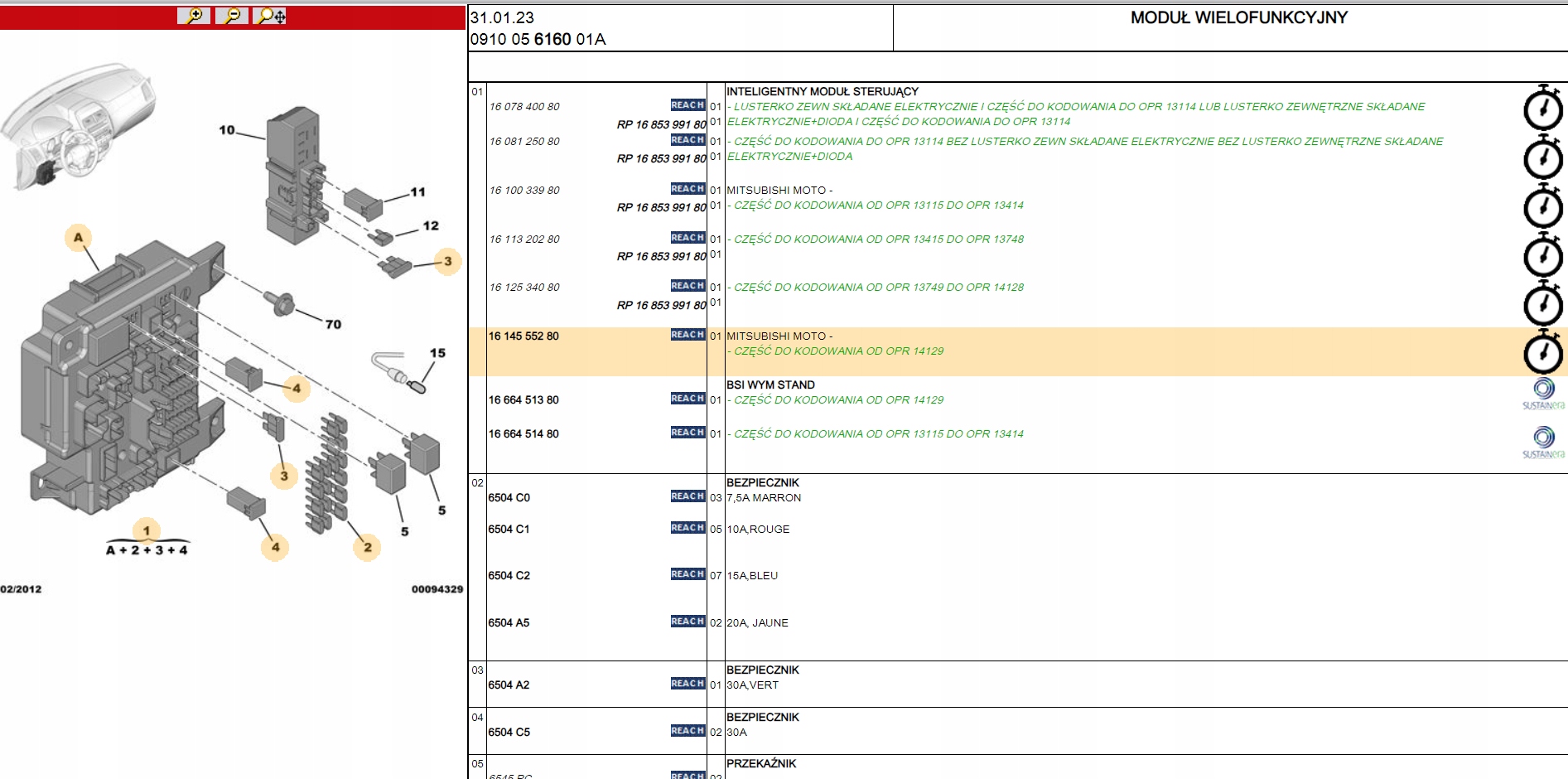Click REACH badge for fuse 6504 C5
The height and width of the screenshot is (779, 1568).
pos(688,731)
